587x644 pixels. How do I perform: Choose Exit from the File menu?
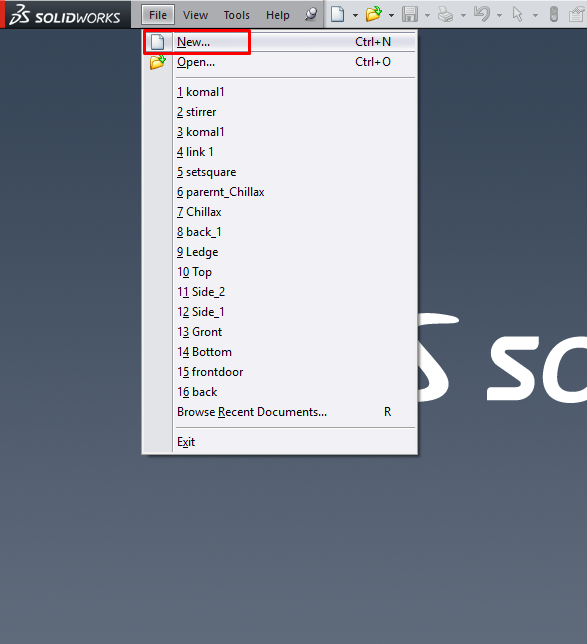pyautogui.click(x=280, y=442)
